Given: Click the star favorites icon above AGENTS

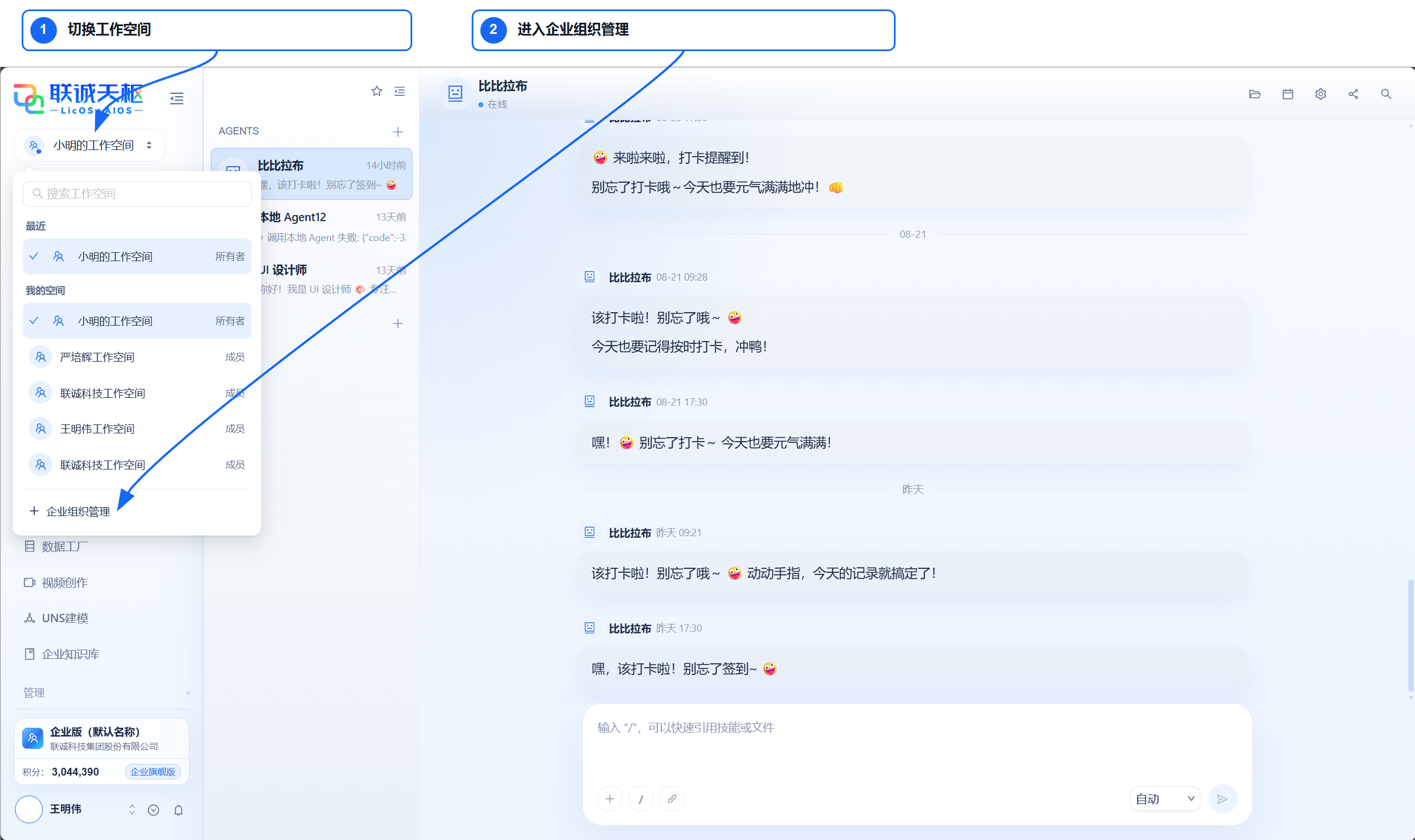Looking at the screenshot, I should [x=377, y=91].
